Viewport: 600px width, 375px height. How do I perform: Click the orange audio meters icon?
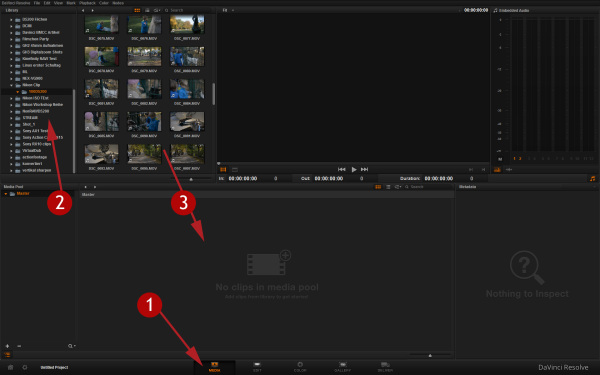click(497, 170)
